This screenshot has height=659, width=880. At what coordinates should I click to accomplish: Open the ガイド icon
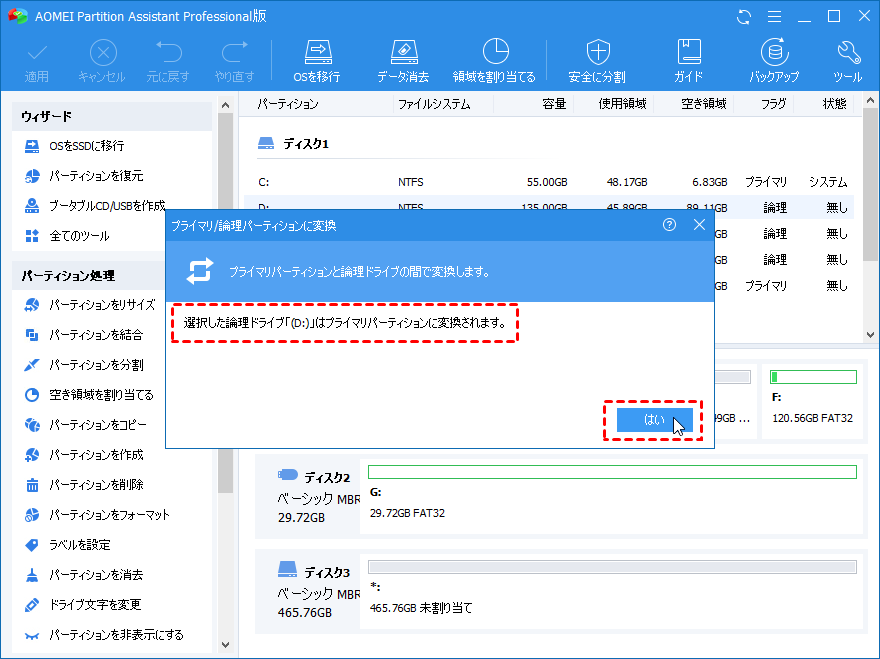pyautogui.click(x=689, y=61)
